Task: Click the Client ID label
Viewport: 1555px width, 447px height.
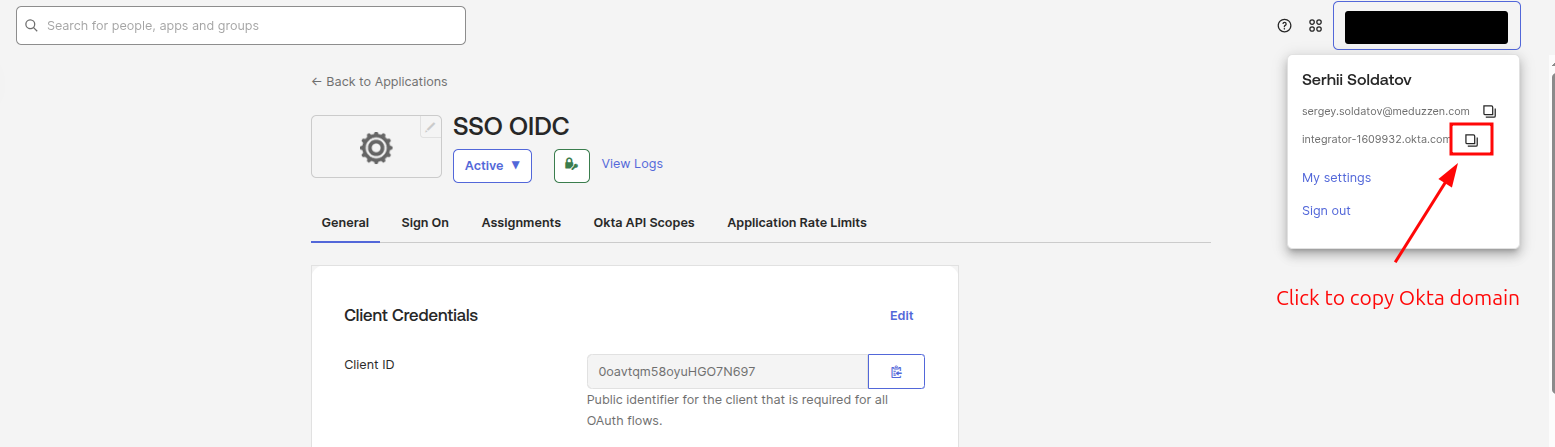Action: point(369,365)
